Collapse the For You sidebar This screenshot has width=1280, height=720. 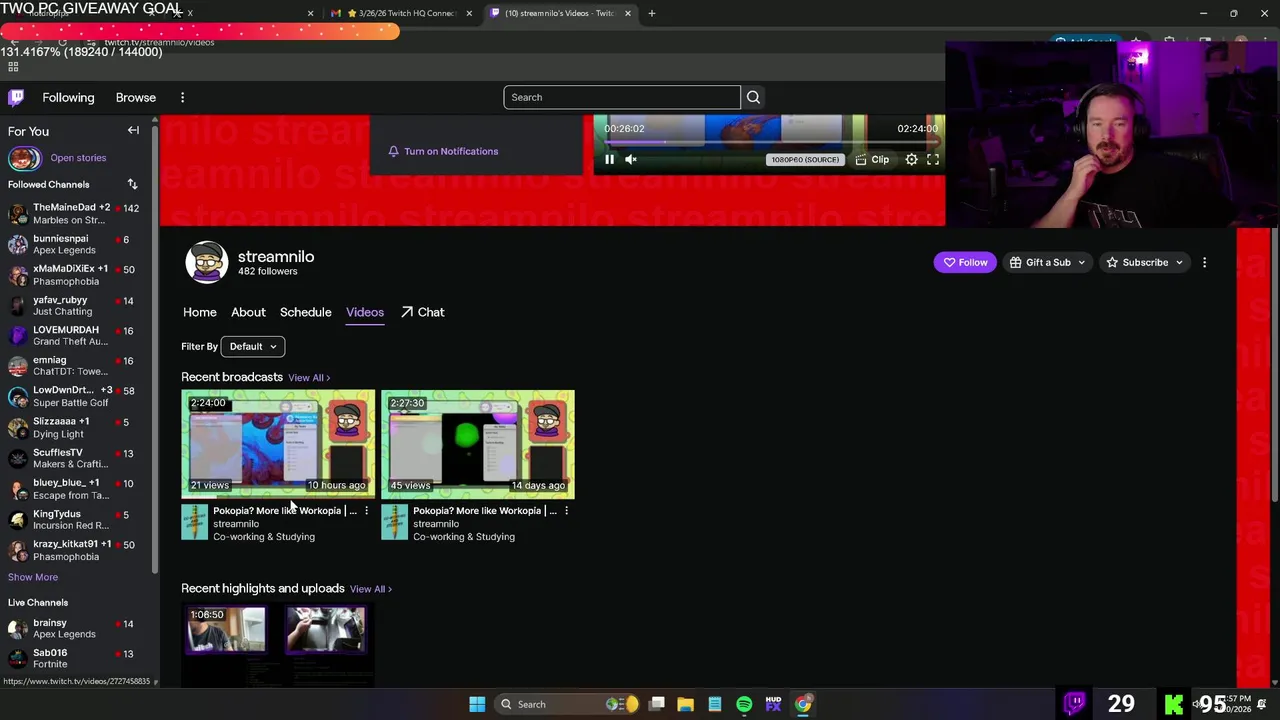133,130
